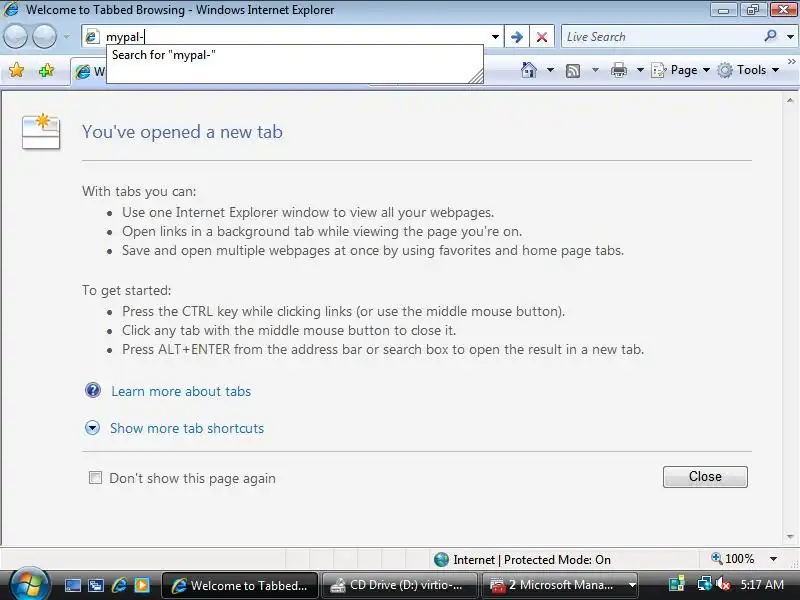Check Don't show this page again
This screenshot has height=600, width=800.
pos(95,478)
